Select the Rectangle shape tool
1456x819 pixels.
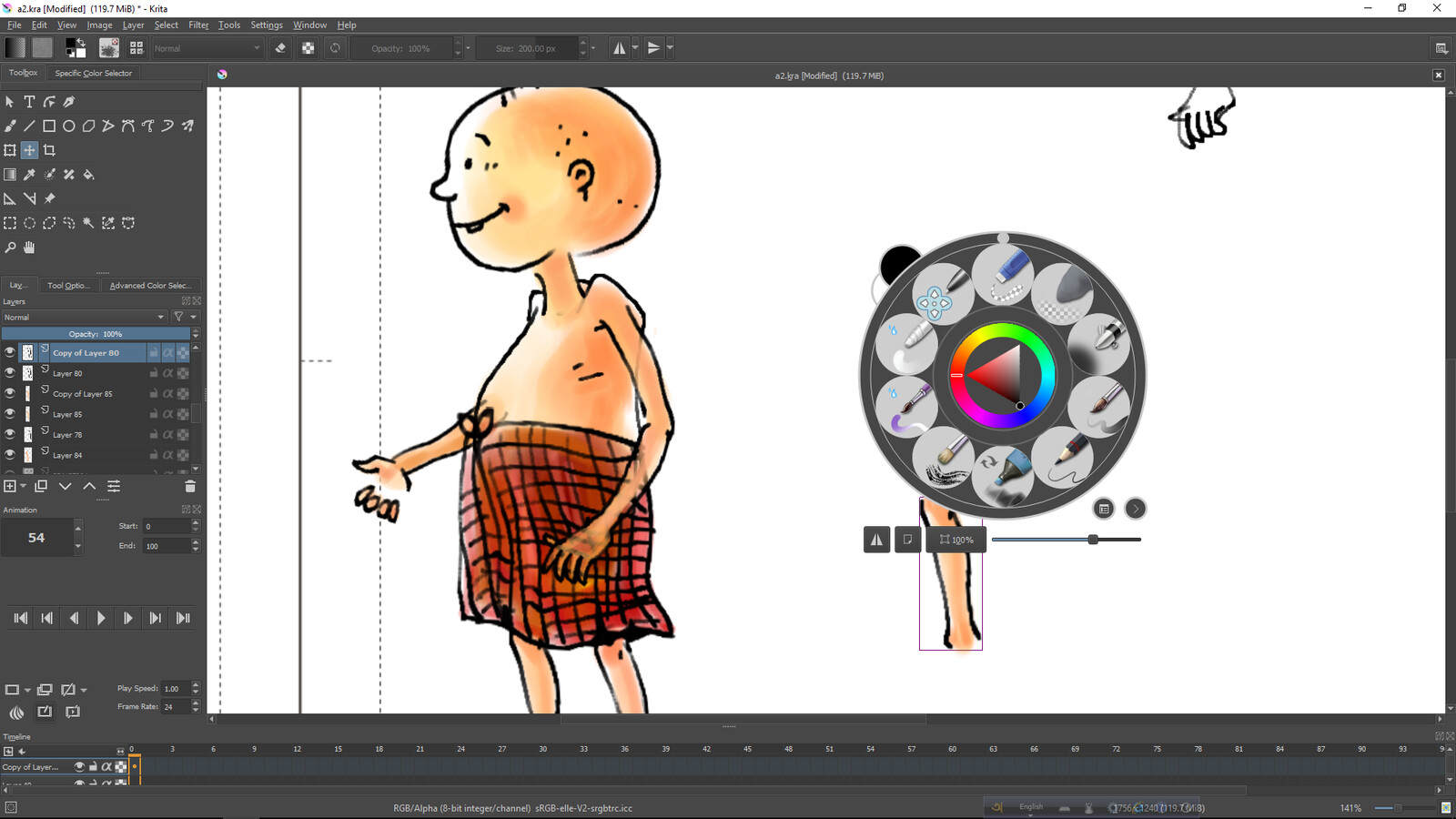coord(49,126)
